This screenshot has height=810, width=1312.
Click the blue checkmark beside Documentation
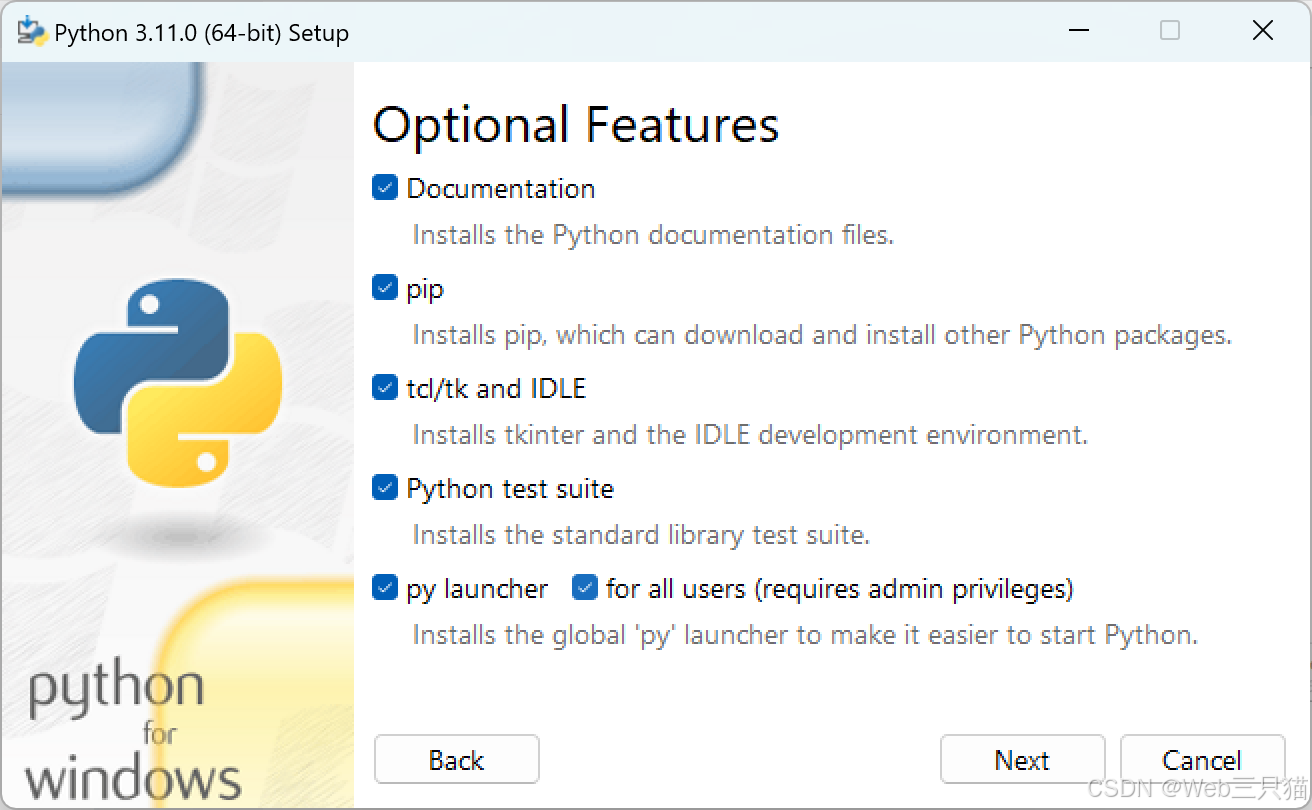[384, 187]
